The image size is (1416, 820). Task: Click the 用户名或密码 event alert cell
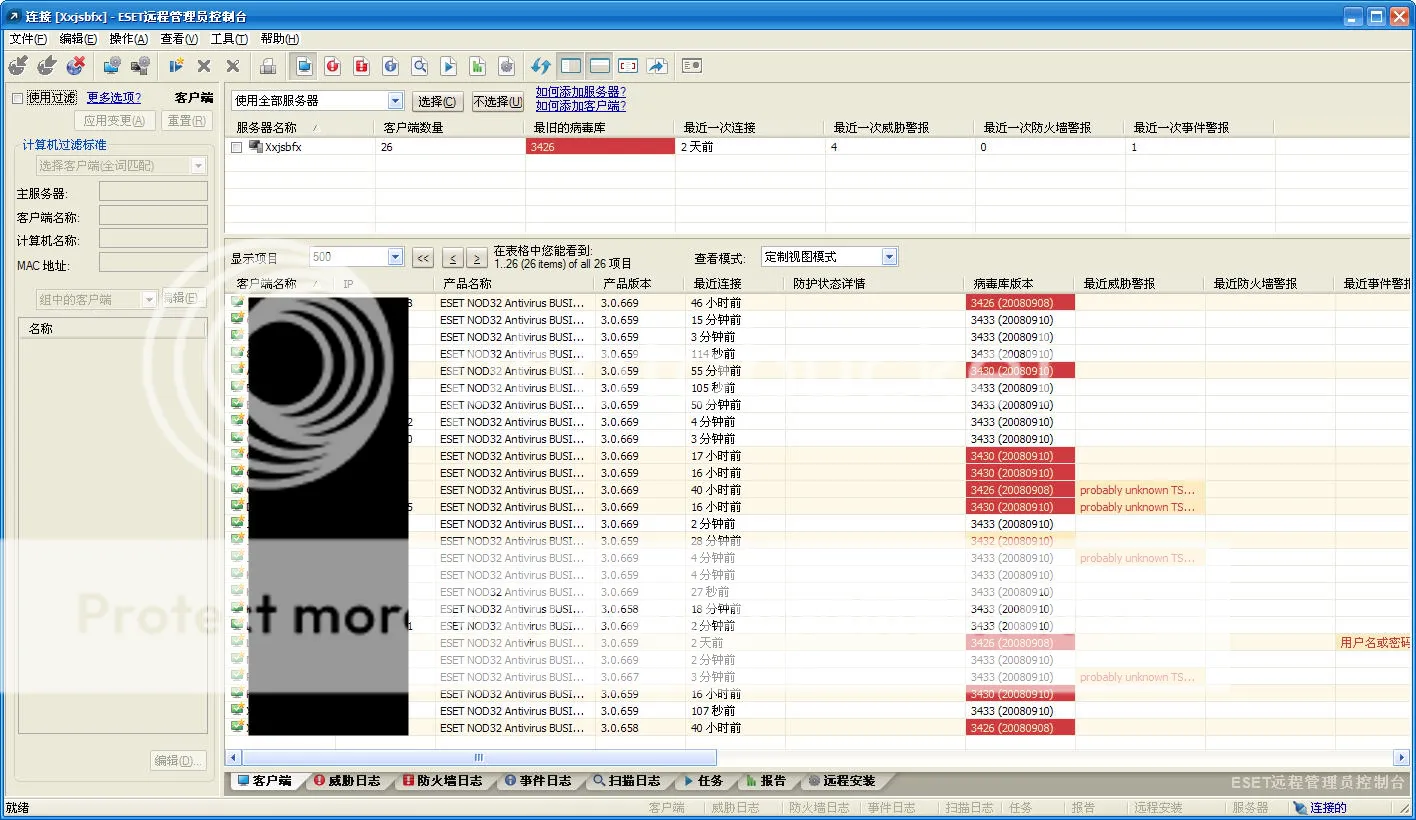pos(1373,643)
